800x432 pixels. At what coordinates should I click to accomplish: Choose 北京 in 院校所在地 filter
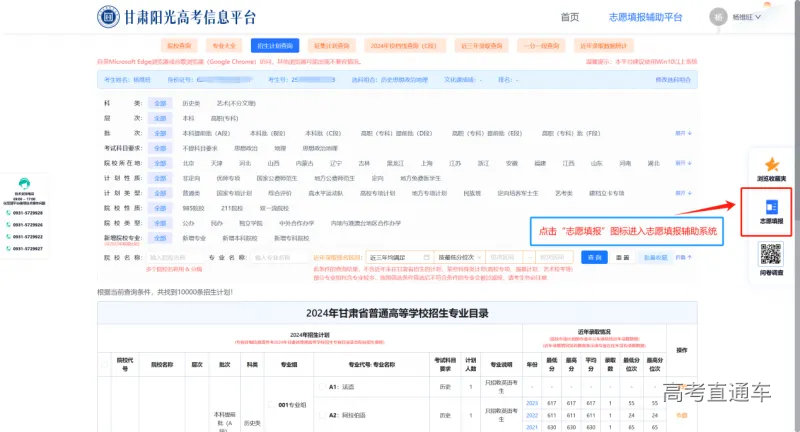click(x=189, y=163)
